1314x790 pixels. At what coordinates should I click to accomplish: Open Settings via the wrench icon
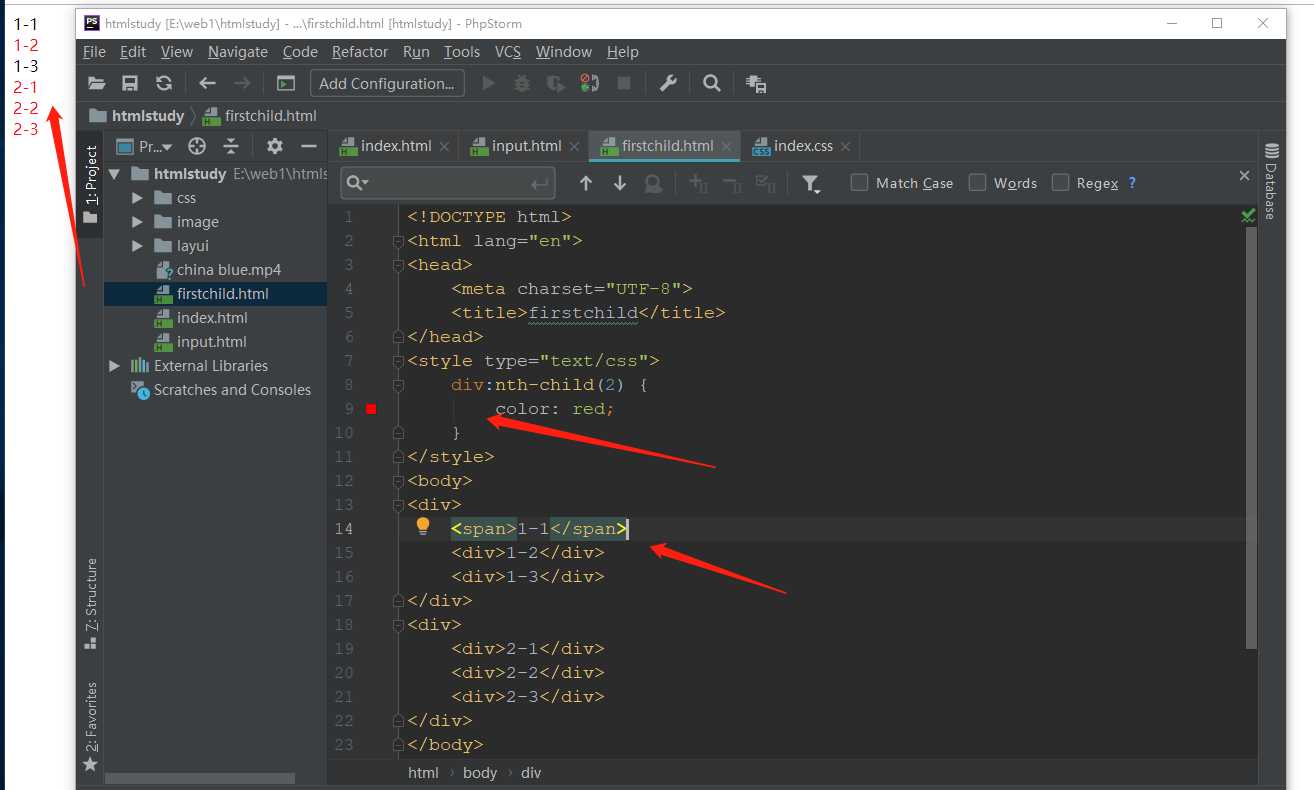point(668,84)
